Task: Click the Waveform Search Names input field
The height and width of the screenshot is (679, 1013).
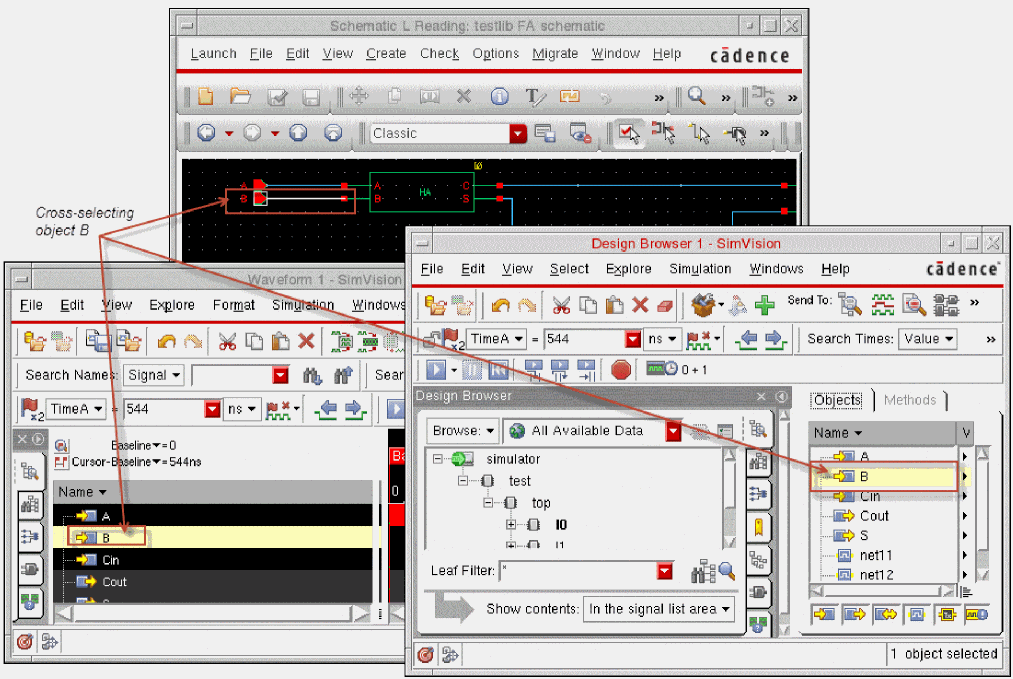Action: [x=231, y=375]
